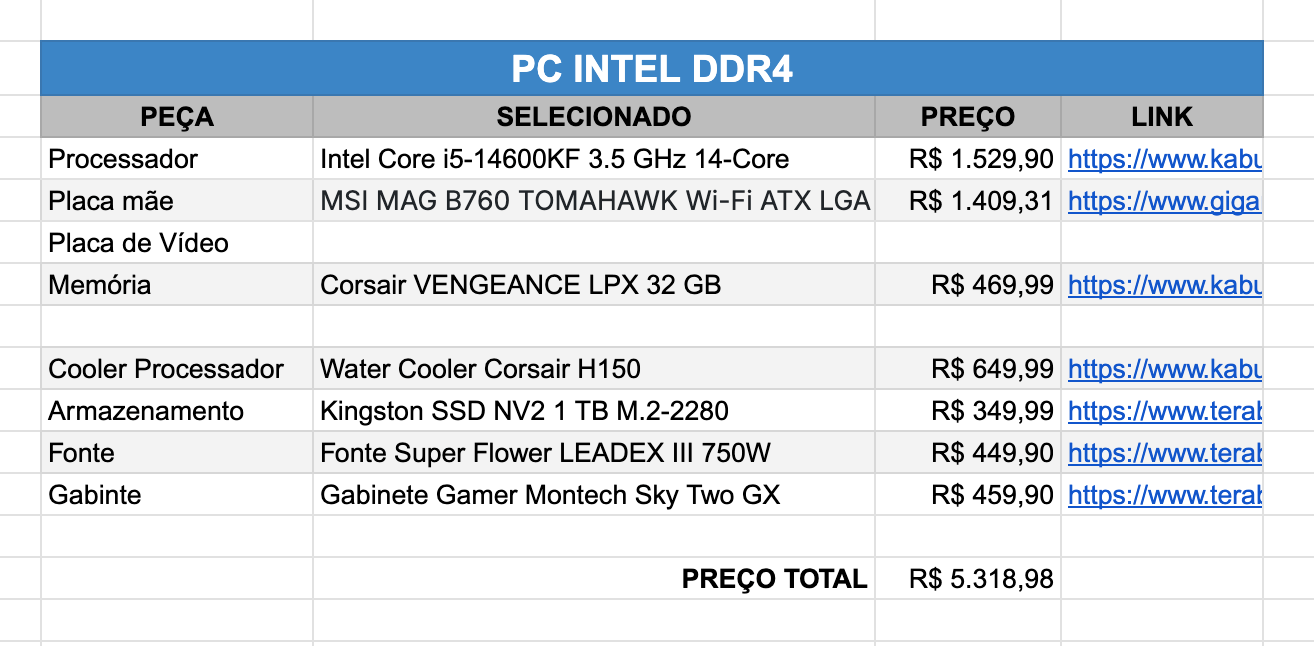Open the Armazenamento Terabyte link
Image resolution: width=1314 pixels, height=646 pixels.
point(1165,411)
